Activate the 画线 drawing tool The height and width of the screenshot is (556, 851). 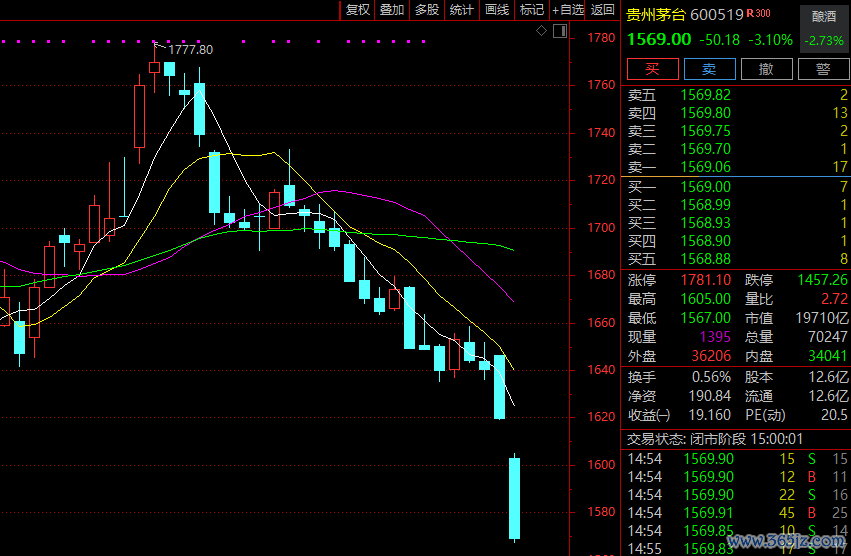497,10
